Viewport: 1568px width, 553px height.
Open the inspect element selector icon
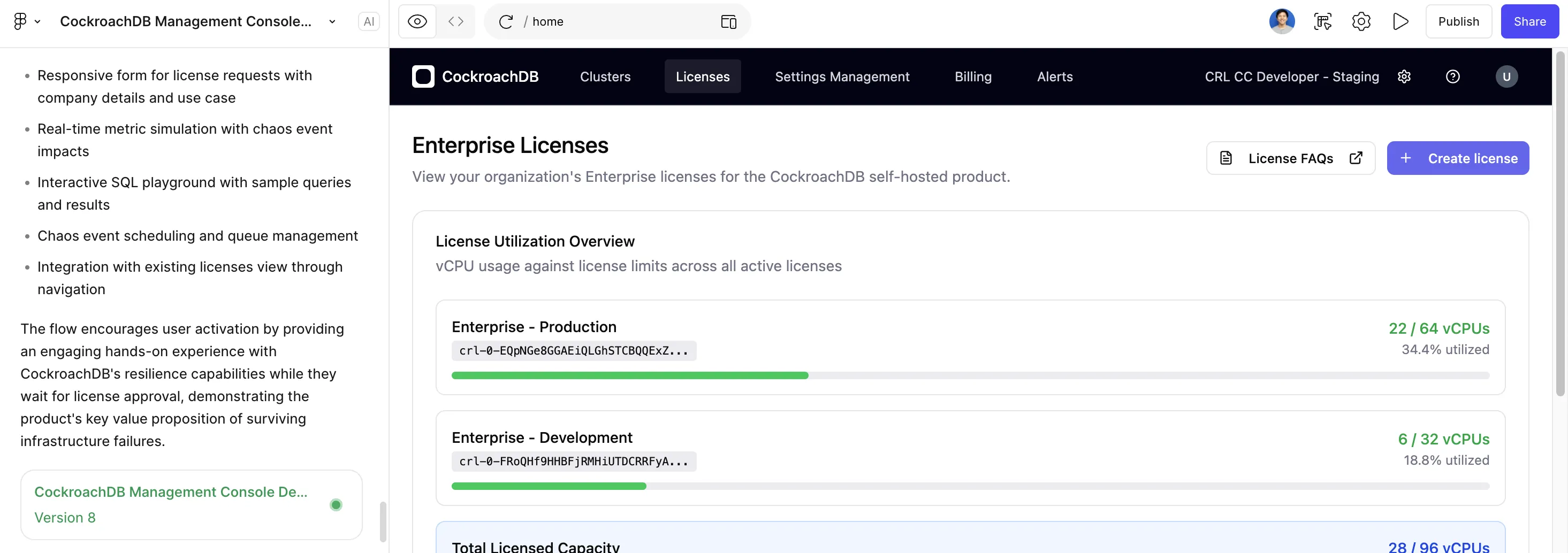[x=1322, y=22]
